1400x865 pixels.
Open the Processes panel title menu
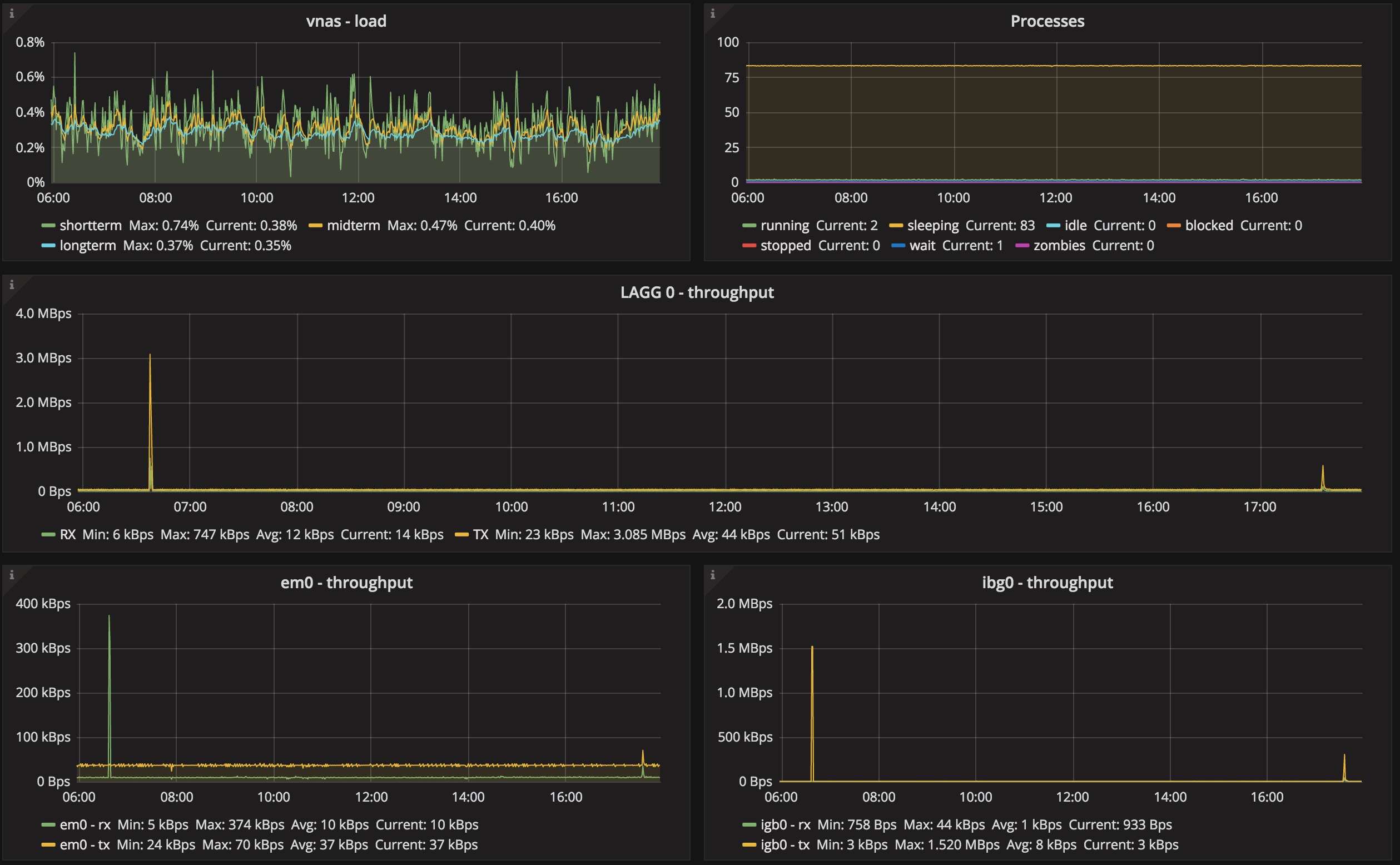1047,21
